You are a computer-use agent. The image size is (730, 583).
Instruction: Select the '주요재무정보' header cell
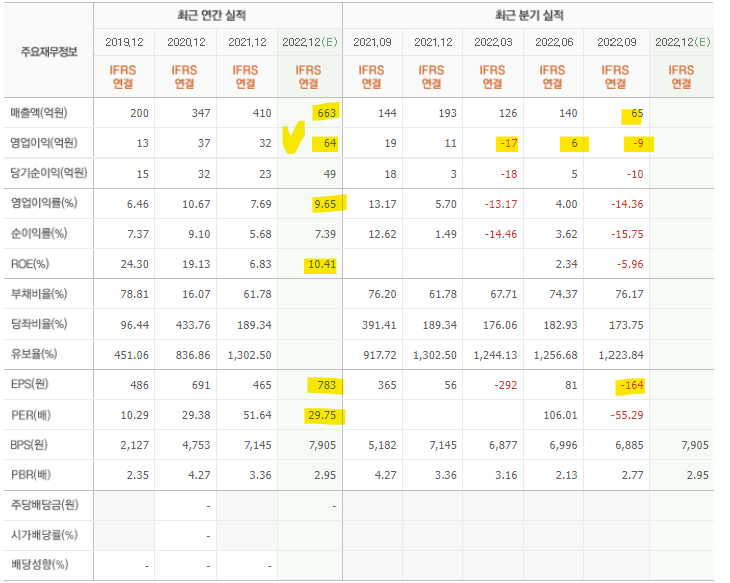[x=49, y=52]
